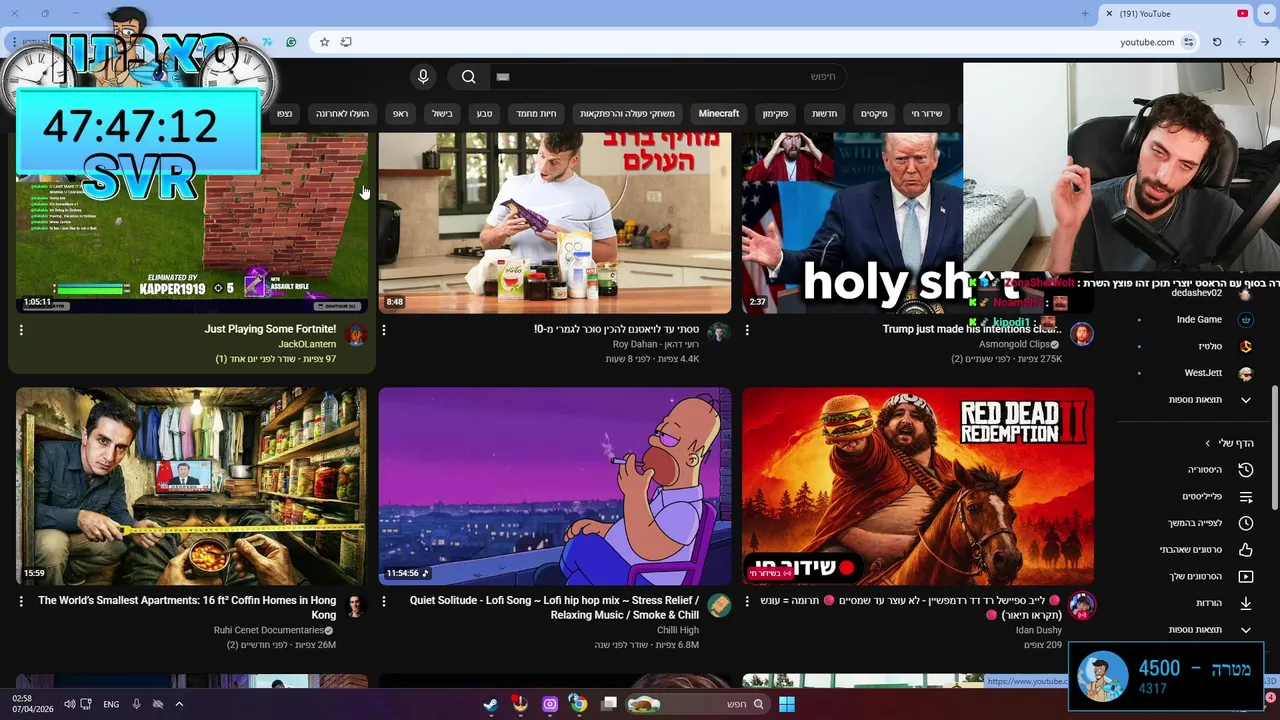The image size is (1280, 720).
Task: Open options menu for Roy Dahan video
Action: click(384, 330)
